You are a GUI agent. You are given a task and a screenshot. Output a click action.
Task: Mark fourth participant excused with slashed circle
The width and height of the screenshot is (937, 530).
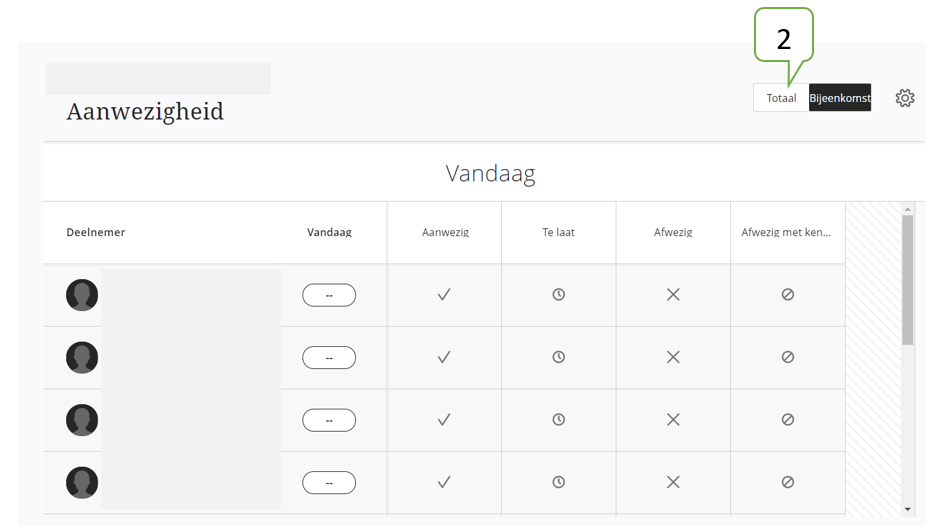[x=788, y=482]
